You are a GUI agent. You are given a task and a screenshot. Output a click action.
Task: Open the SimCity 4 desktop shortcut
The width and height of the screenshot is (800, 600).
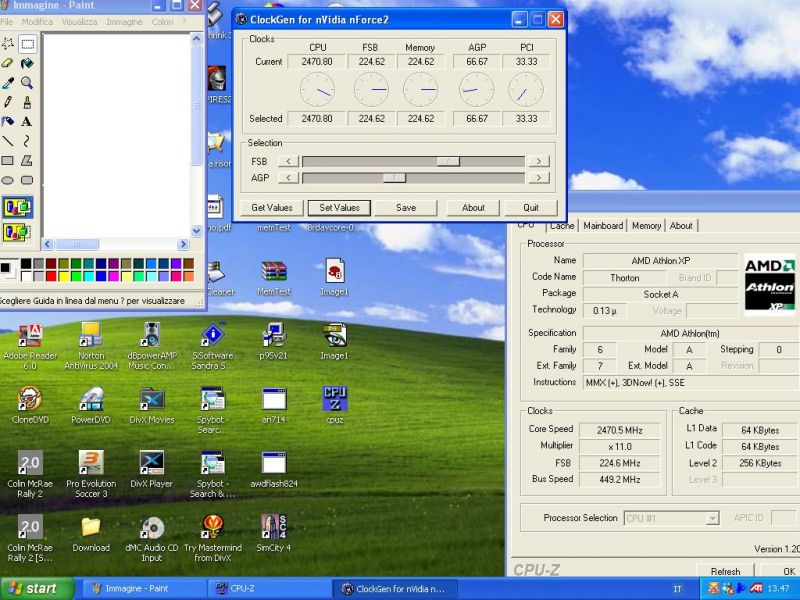pos(273,533)
